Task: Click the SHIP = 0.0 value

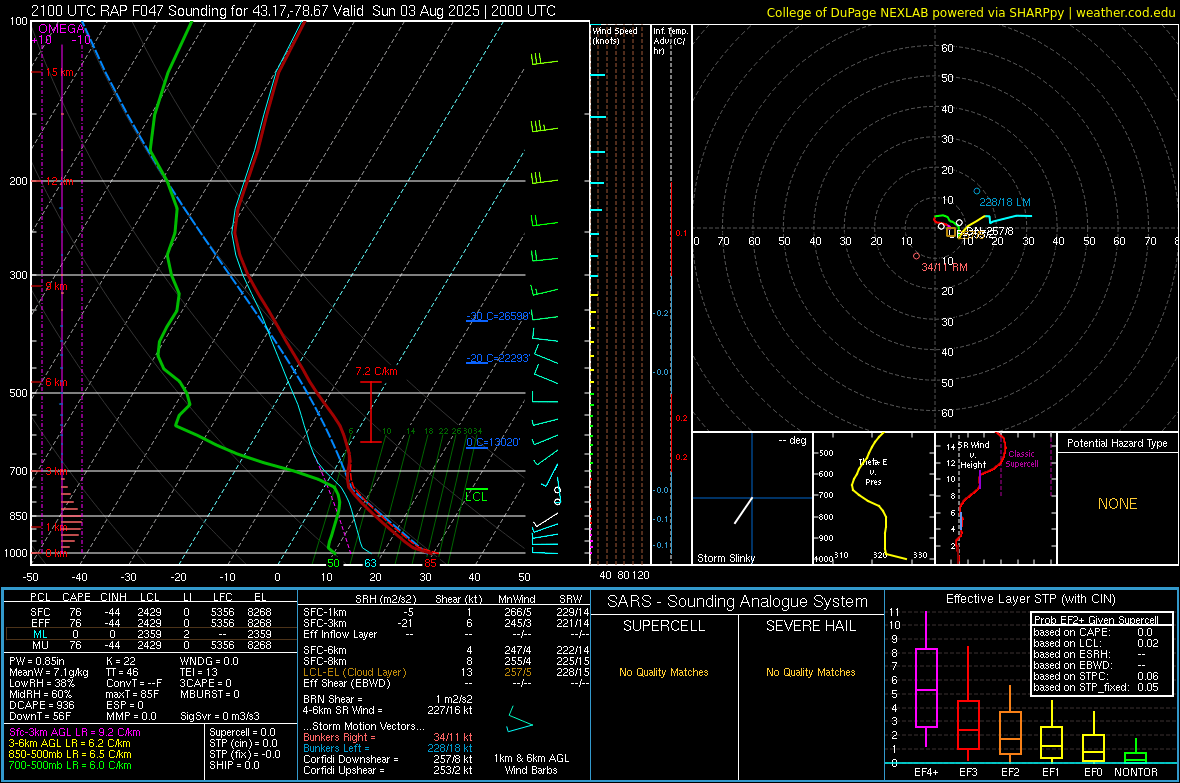Action: pyautogui.click(x=234, y=765)
